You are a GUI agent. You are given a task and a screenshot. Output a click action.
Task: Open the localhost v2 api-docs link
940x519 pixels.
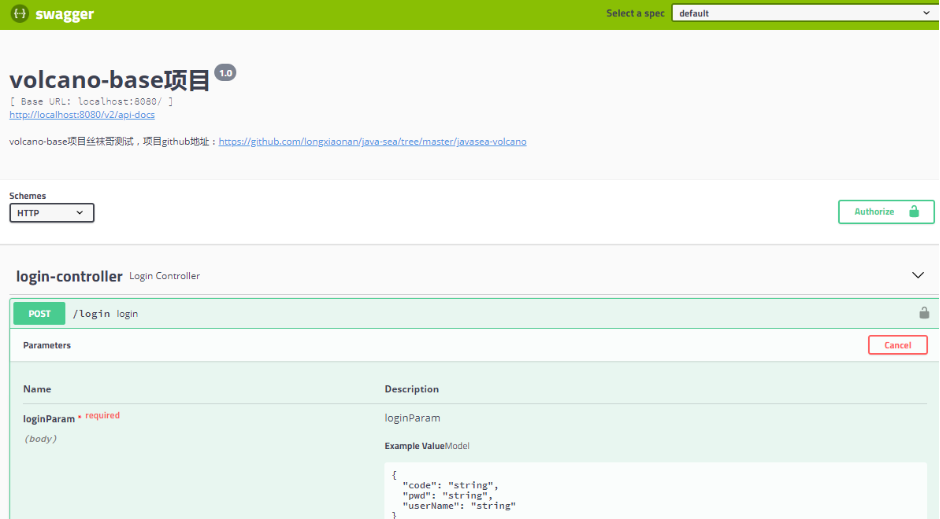point(82,114)
